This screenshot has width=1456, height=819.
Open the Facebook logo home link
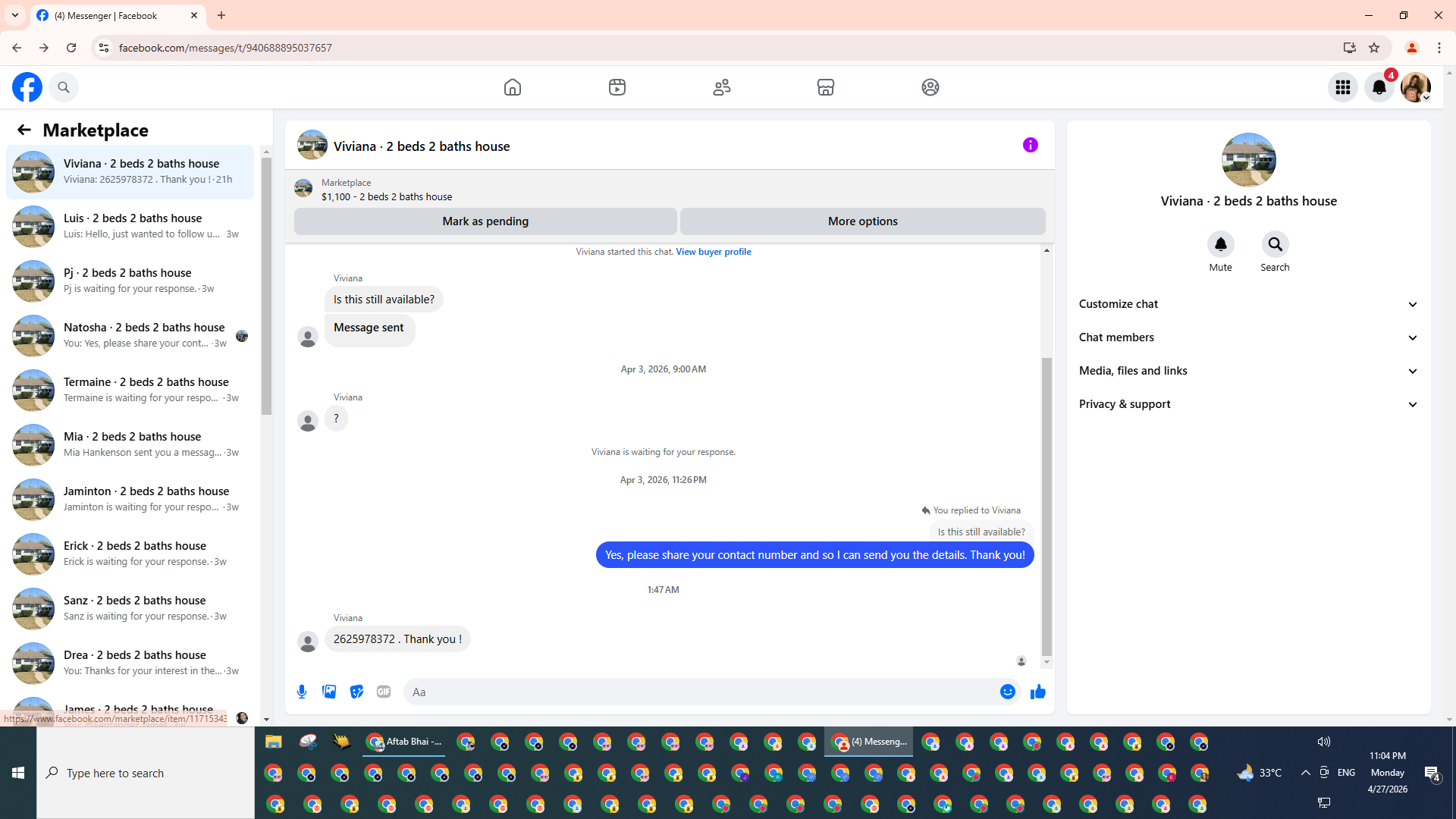click(27, 87)
